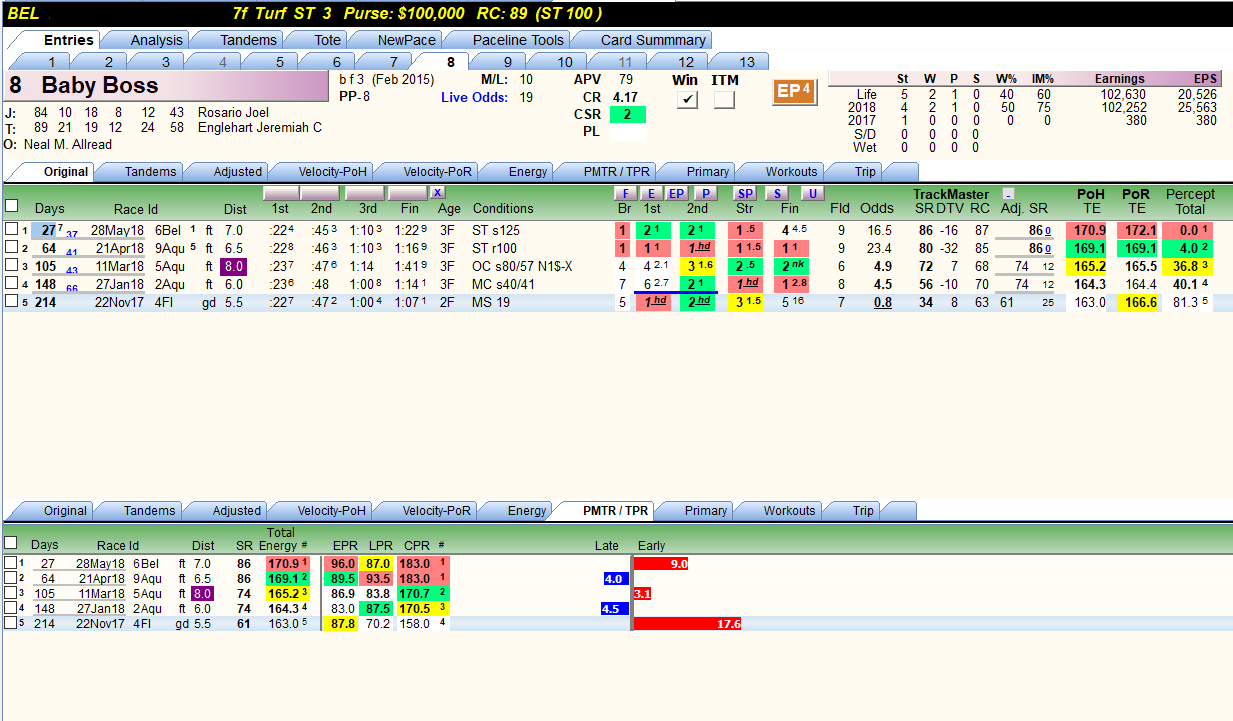Go to the Paceline Tools tab
This screenshot has width=1233, height=721.
point(518,40)
